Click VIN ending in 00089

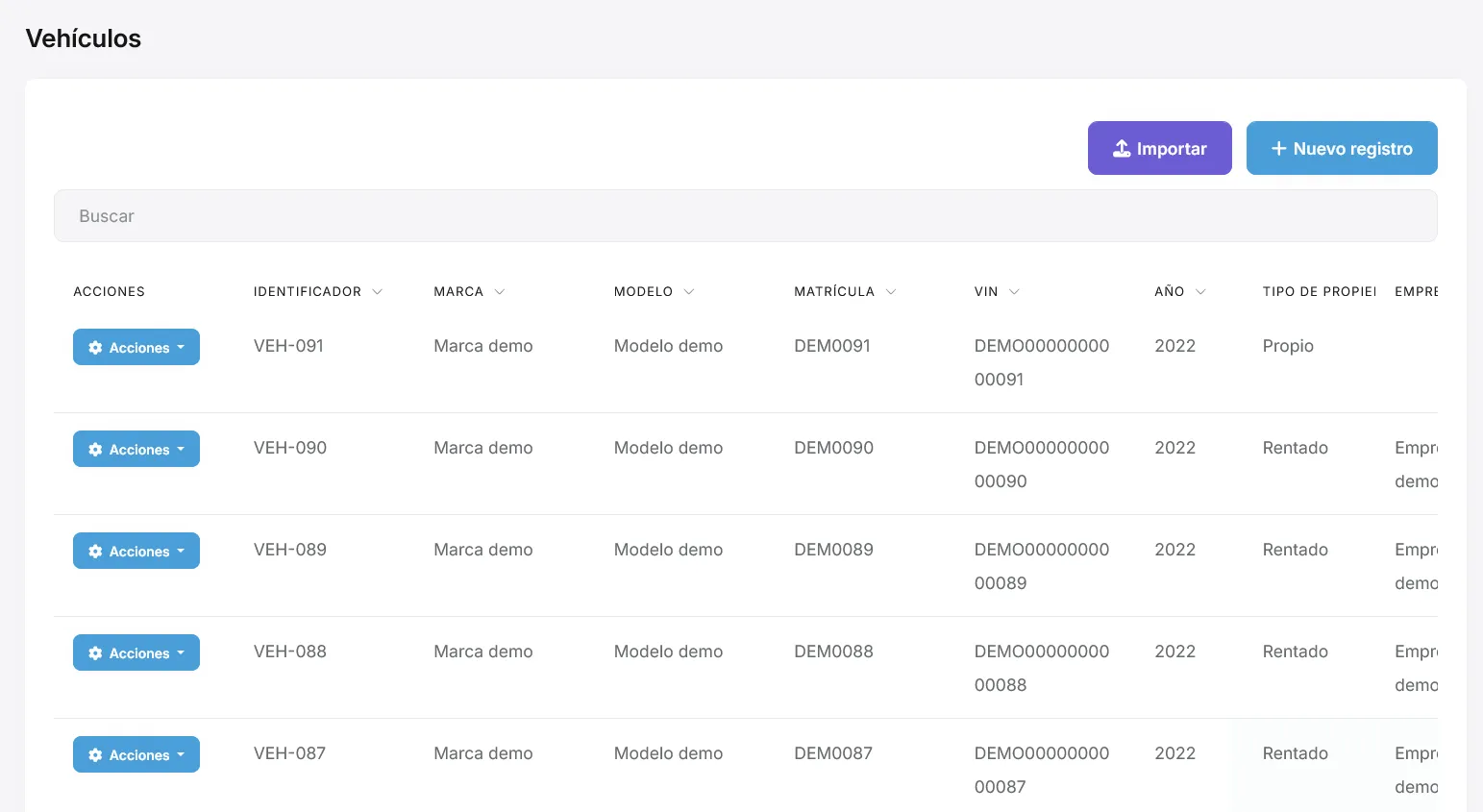coord(1042,566)
